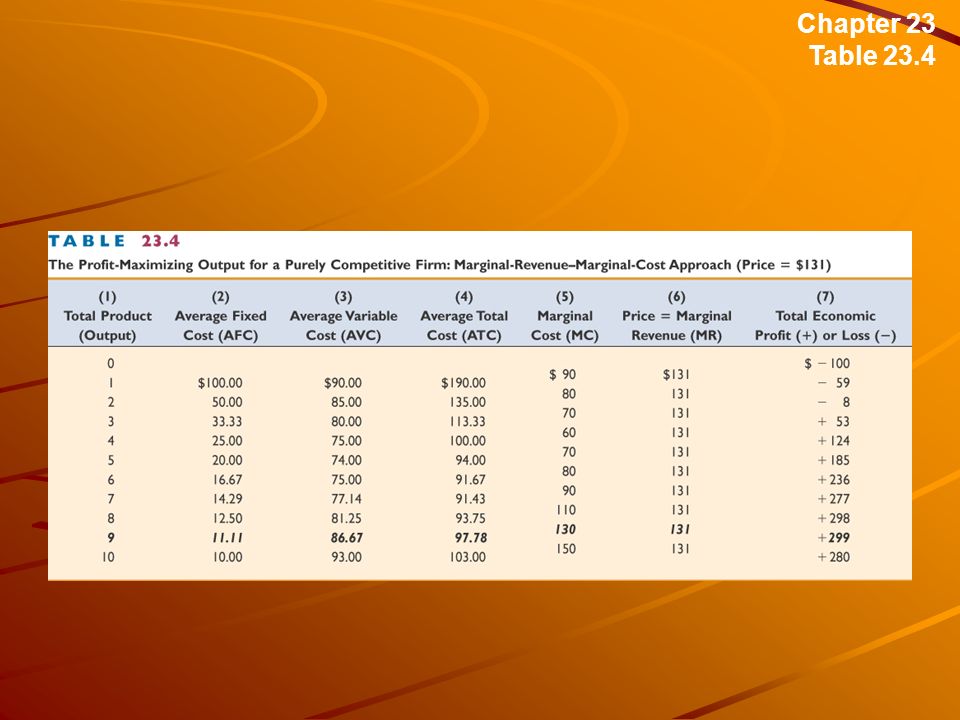
Task: Click ATC cell '93.75'
Action: 470,519
